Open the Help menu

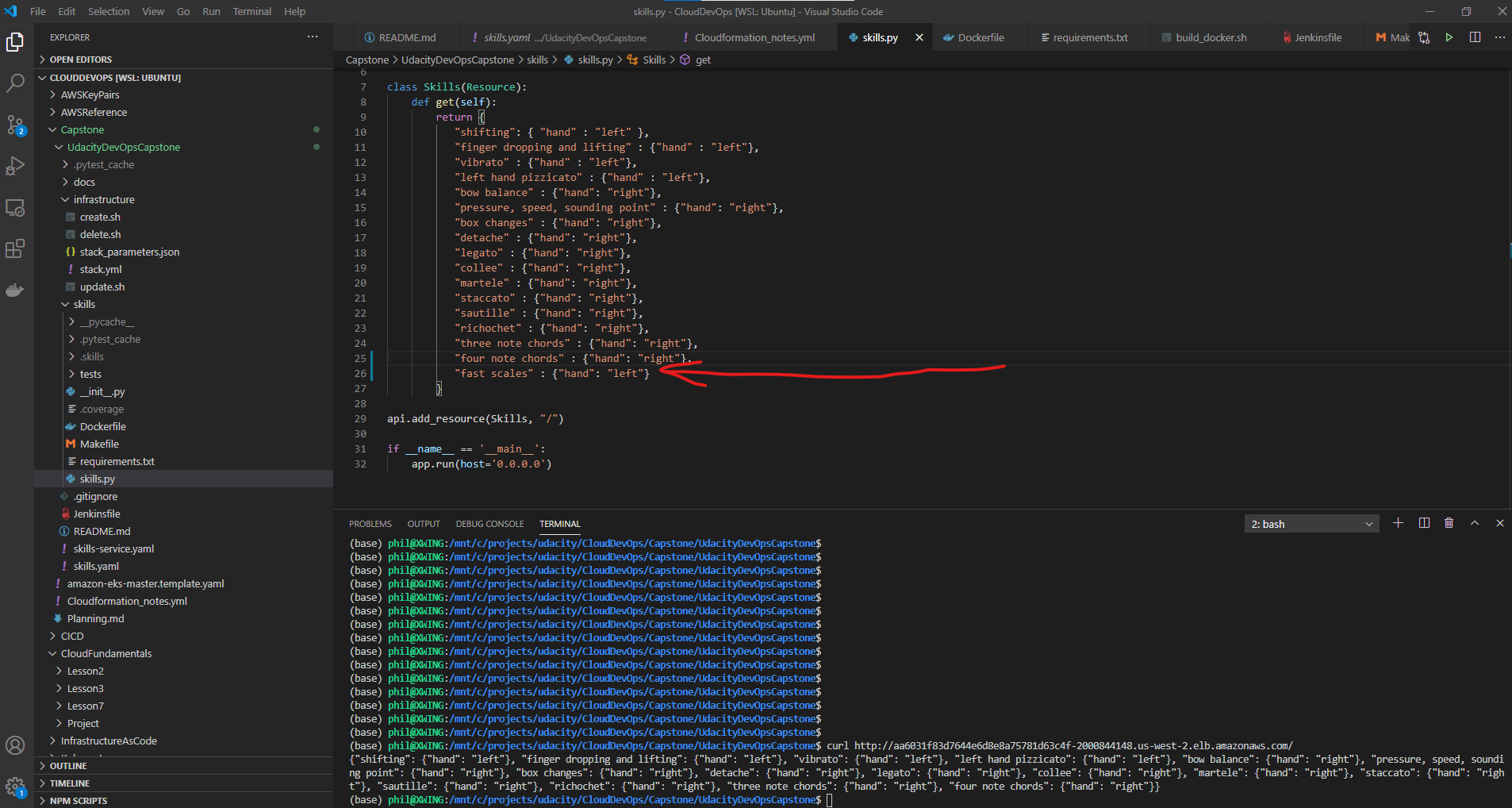tap(295, 11)
